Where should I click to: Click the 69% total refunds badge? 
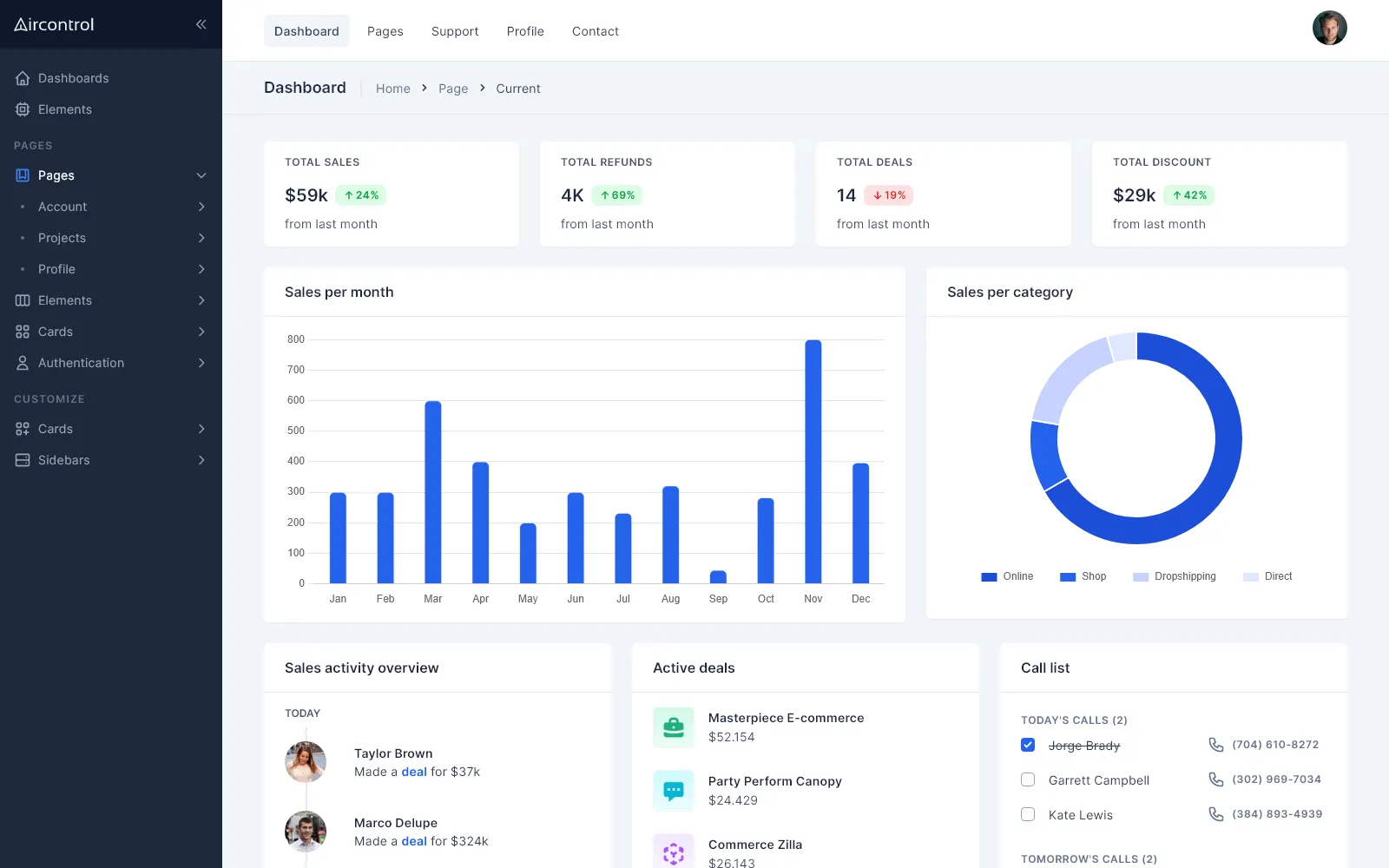(x=617, y=195)
